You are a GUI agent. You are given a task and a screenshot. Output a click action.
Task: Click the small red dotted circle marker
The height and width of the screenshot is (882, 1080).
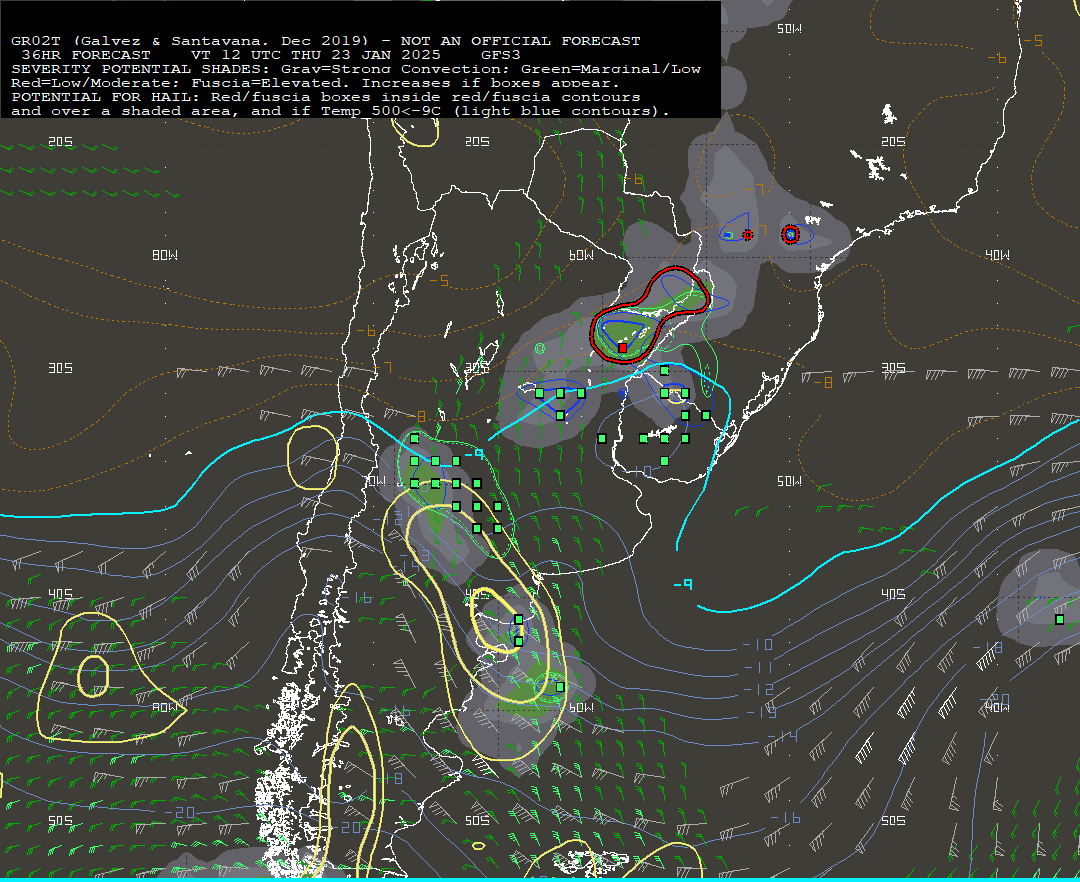click(747, 235)
